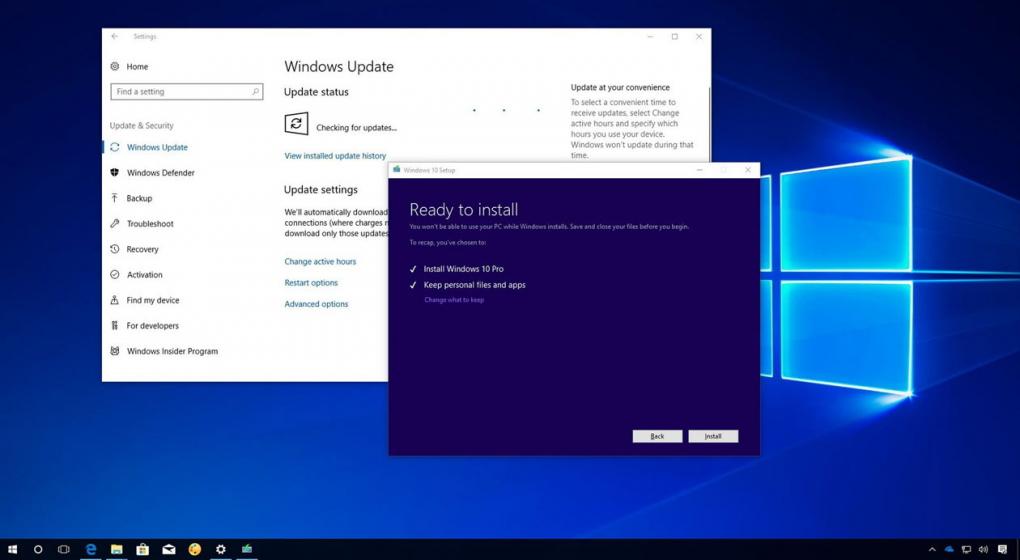The image size is (1020, 560).
Task: Open Microsoft Edge from the taskbar
Action: pyautogui.click(x=91, y=549)
